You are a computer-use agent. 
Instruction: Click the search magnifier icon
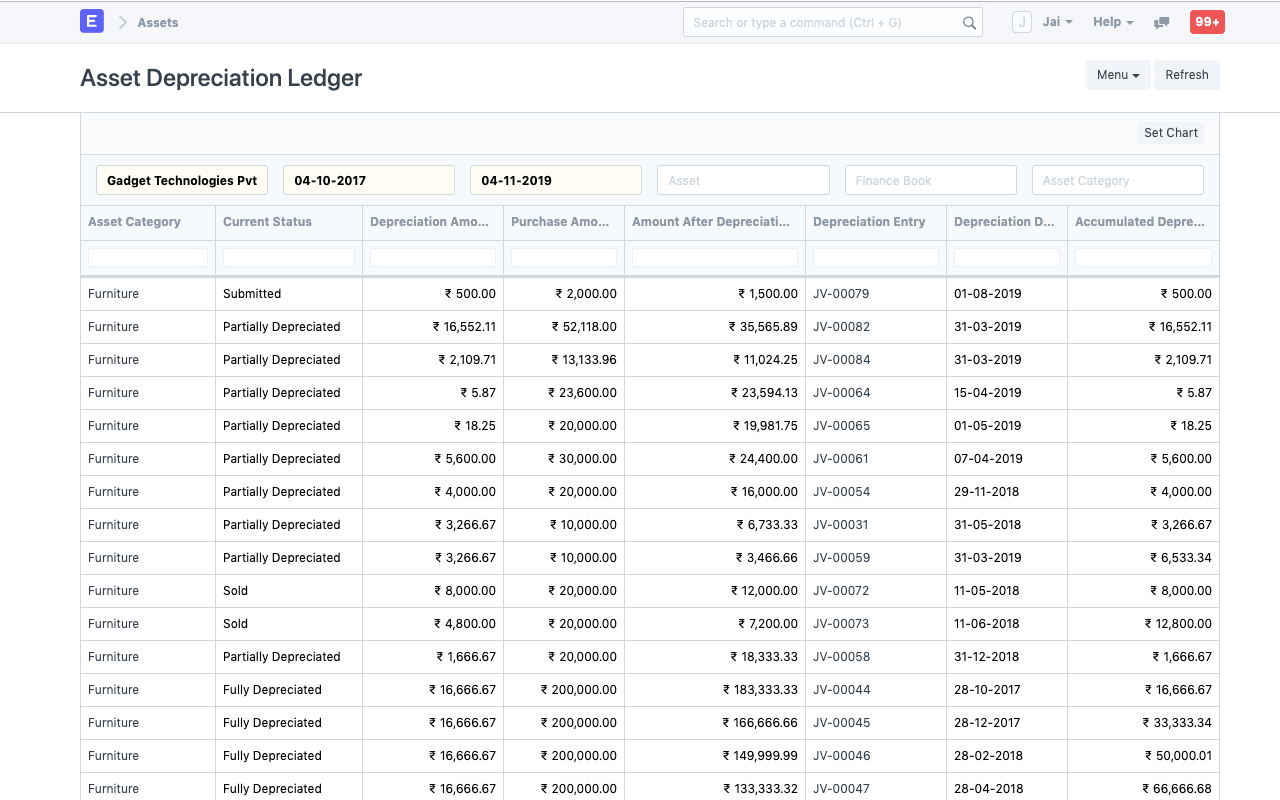(x=968, y=21)
